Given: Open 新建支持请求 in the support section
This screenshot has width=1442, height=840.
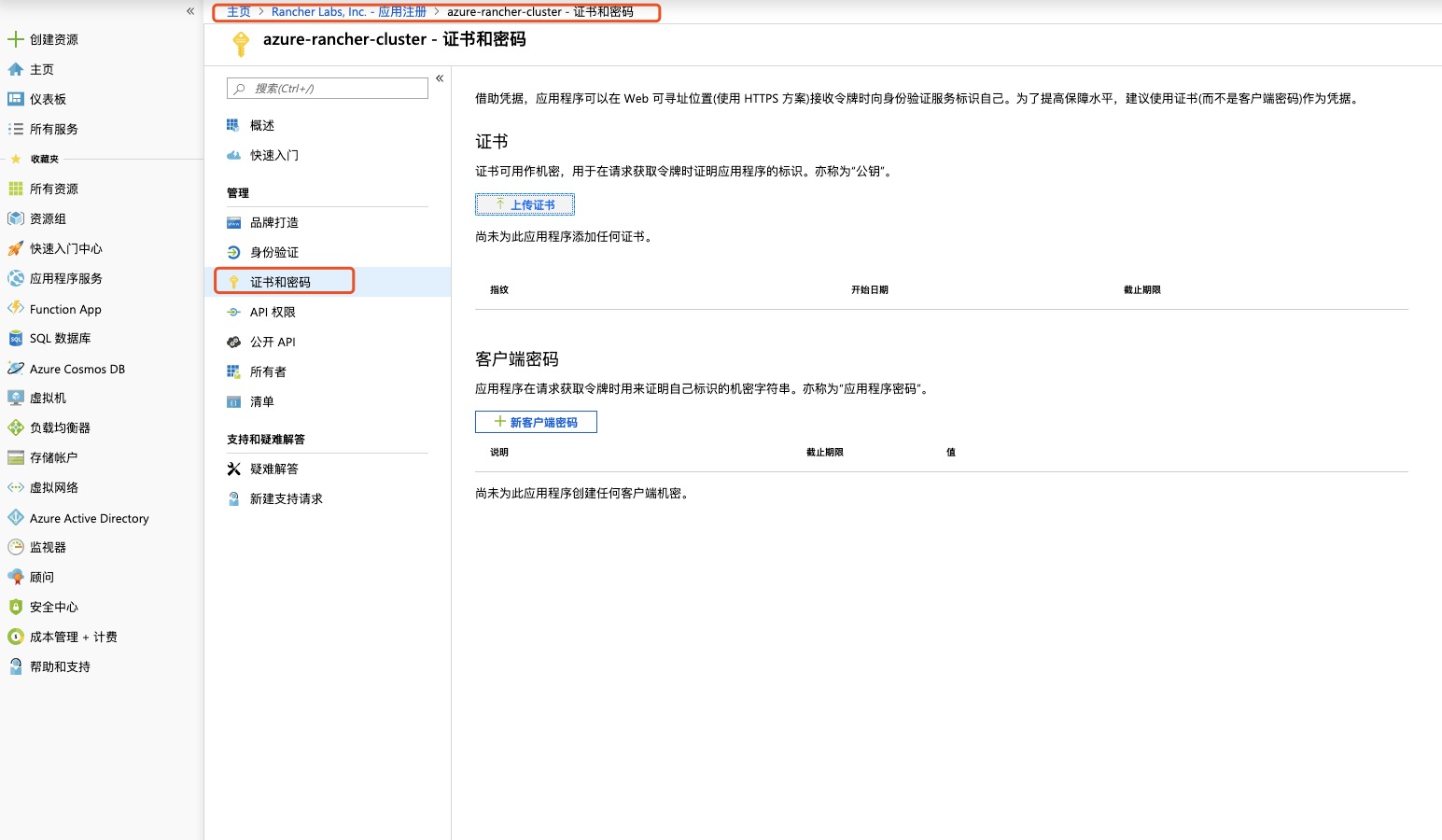Looking at the screenshot, I should [287, 498].
